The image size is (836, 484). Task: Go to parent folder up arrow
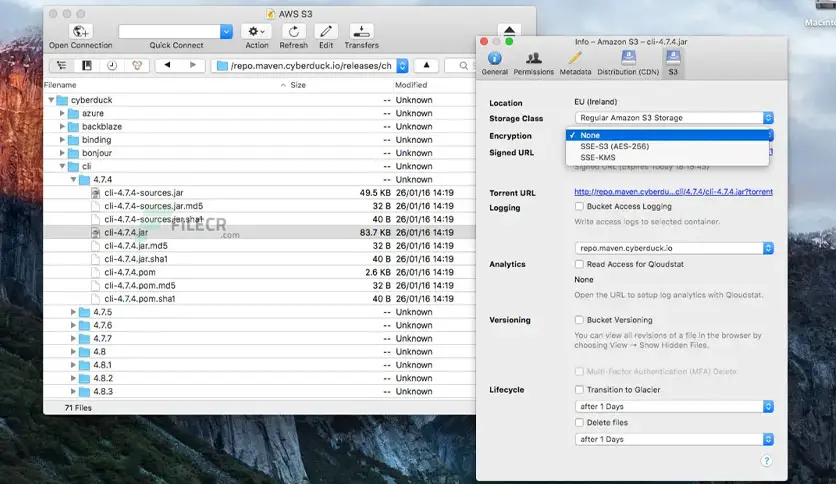coord(426,66)
